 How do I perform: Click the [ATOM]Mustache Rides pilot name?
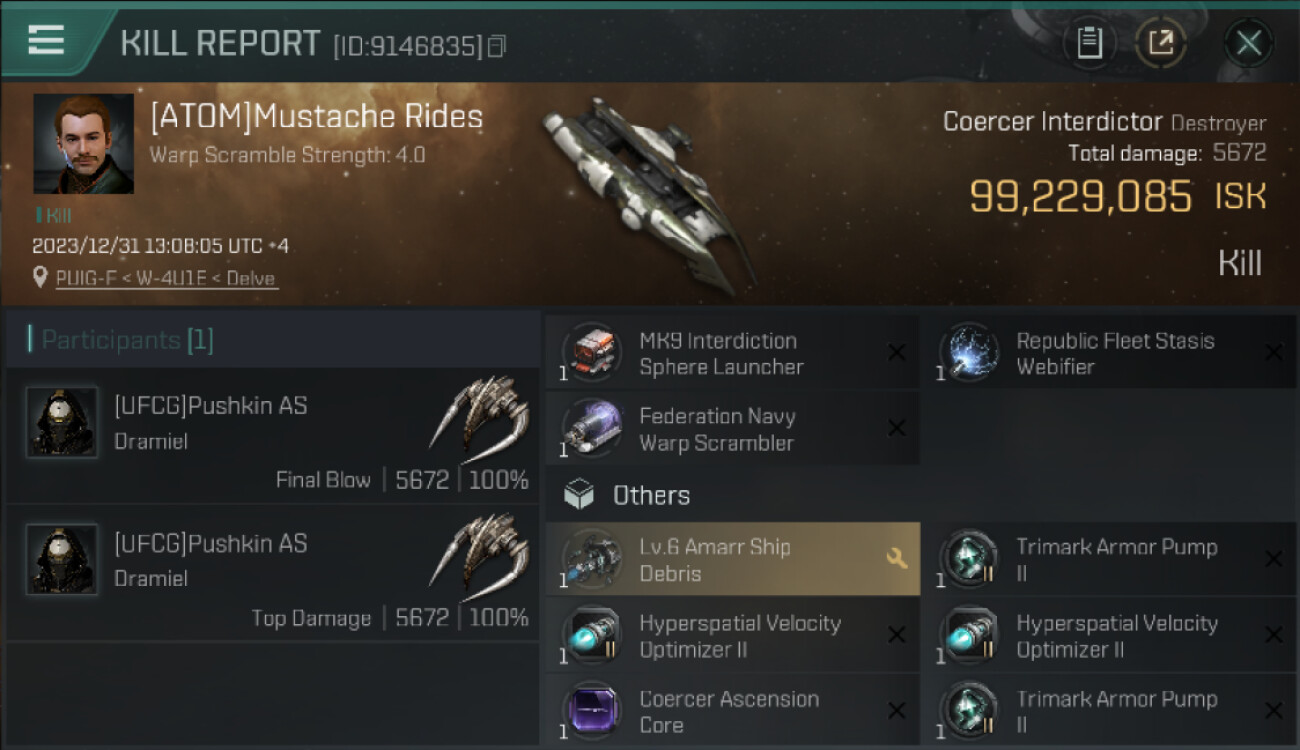pyautogui.click(x=316, y=117)
